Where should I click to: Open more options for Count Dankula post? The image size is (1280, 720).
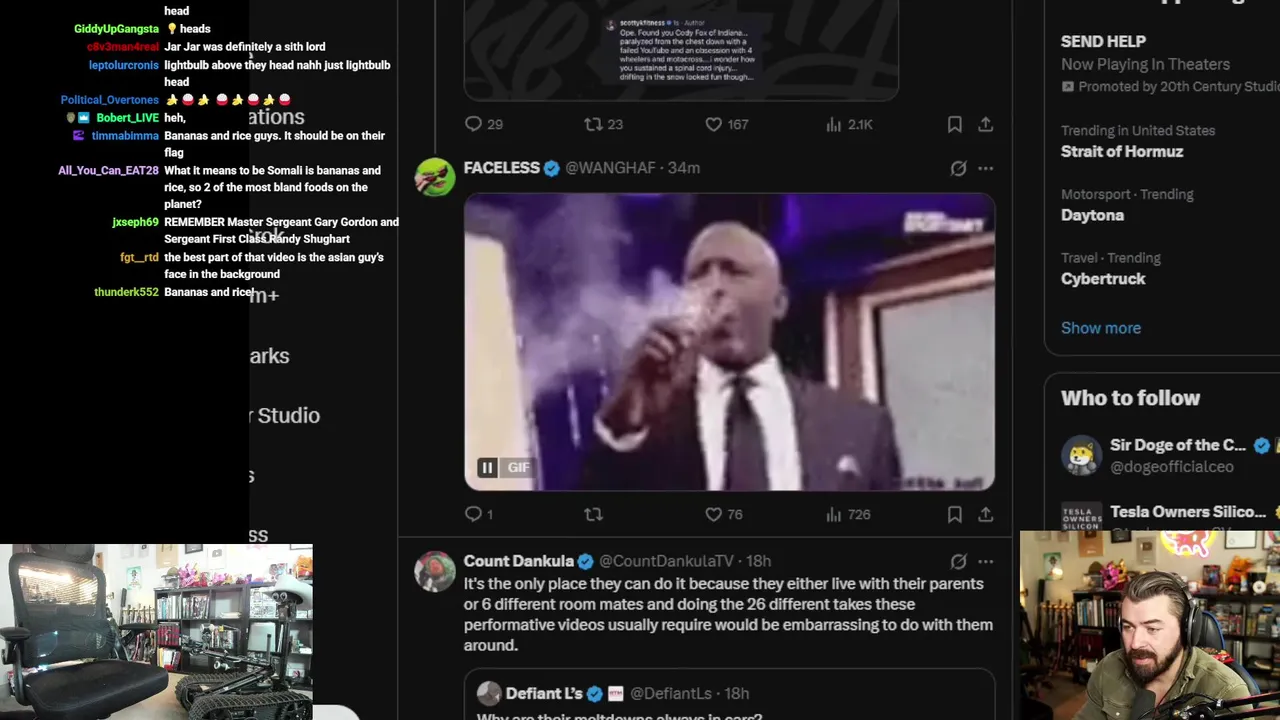pyautogui.click(x=986, y=561)
